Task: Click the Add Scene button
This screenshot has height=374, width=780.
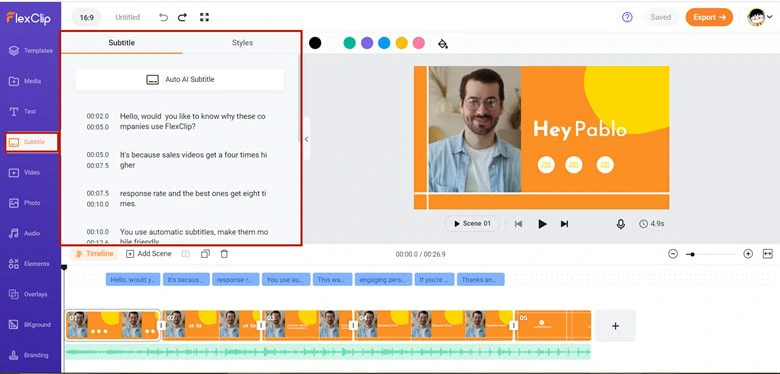Action: [149, 254]
